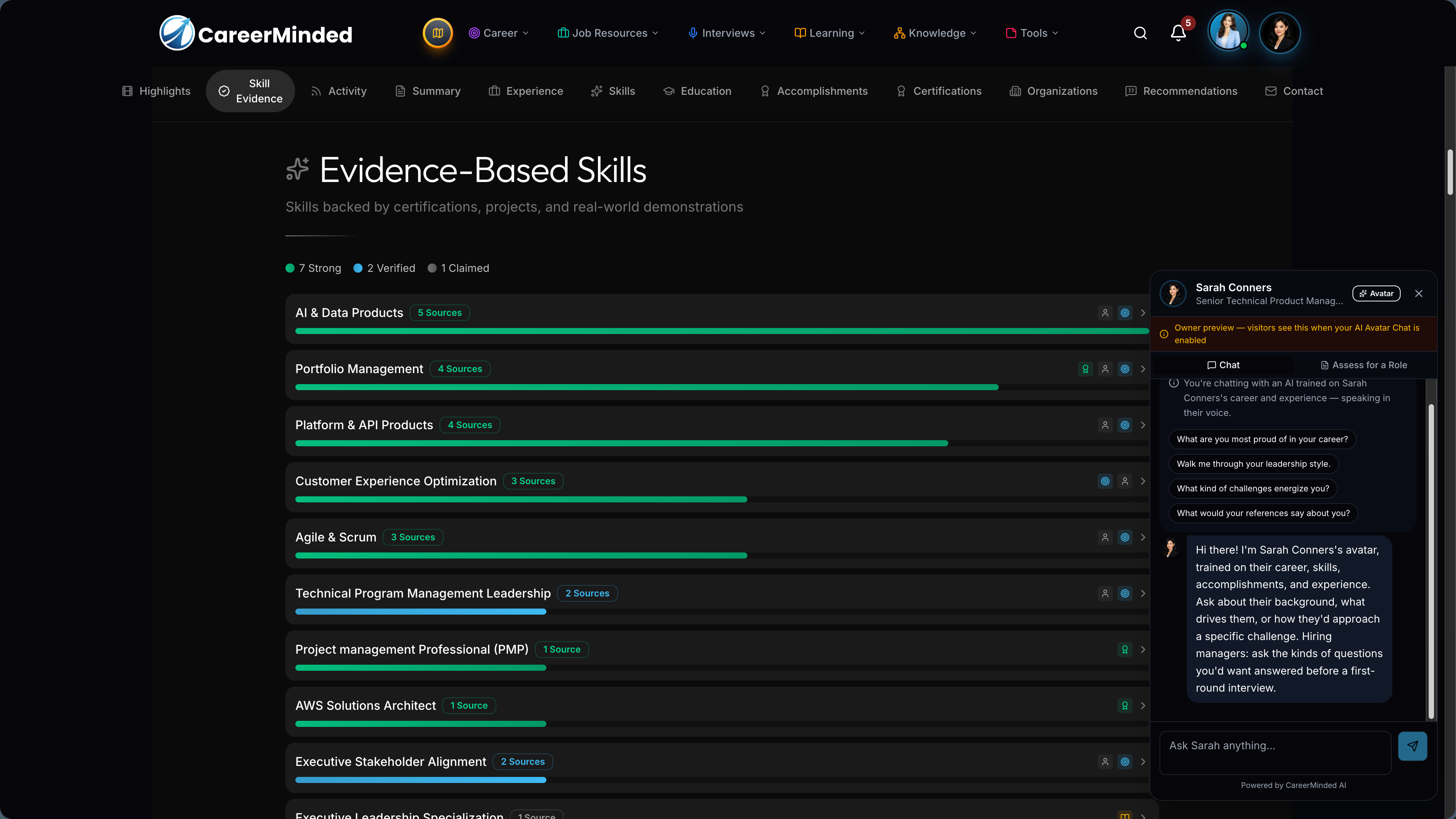Ask "What are you most proud of" suggestion
The width and height of the screenshot is (1456, 819).
click(x=1261, y=439)
